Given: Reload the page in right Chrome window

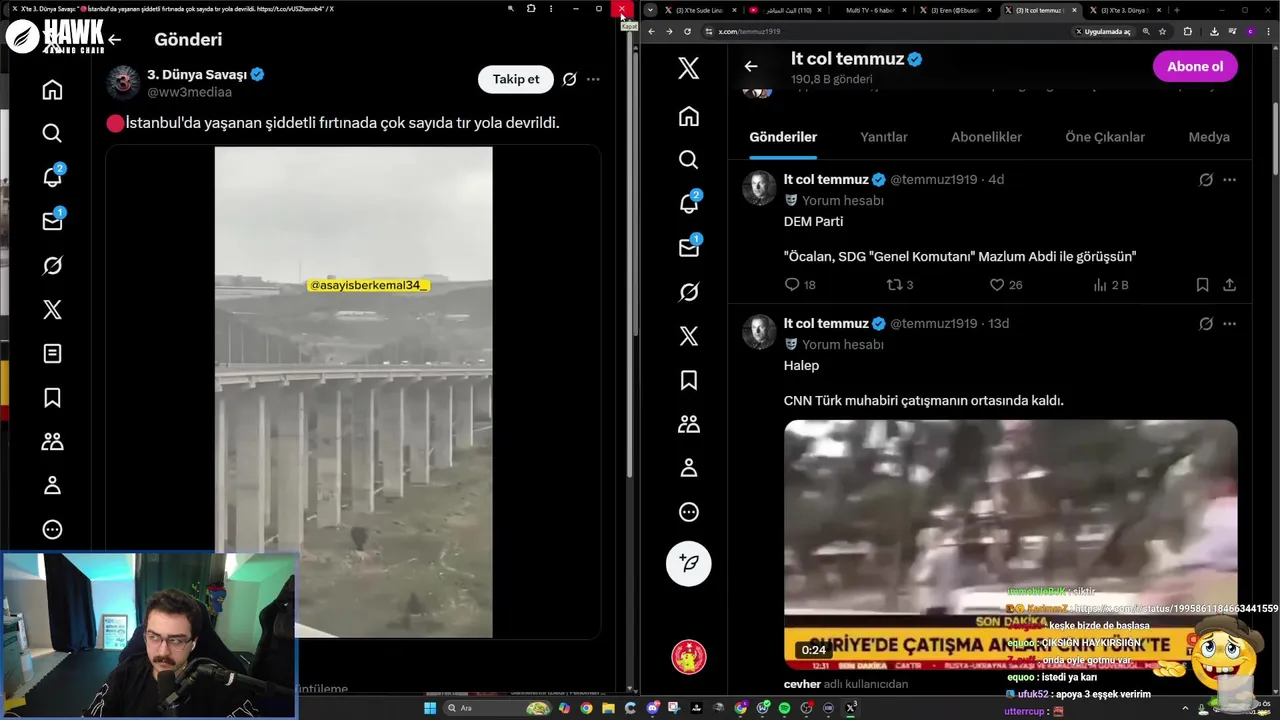Looking at the screenshot, I should click(x=687, y=31).
